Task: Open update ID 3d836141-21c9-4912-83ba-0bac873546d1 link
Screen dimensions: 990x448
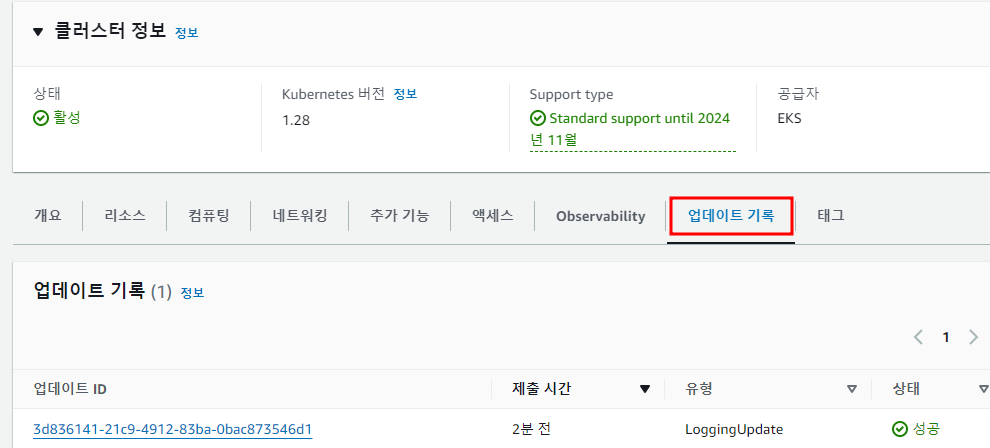Action: [x=172, y=430]
